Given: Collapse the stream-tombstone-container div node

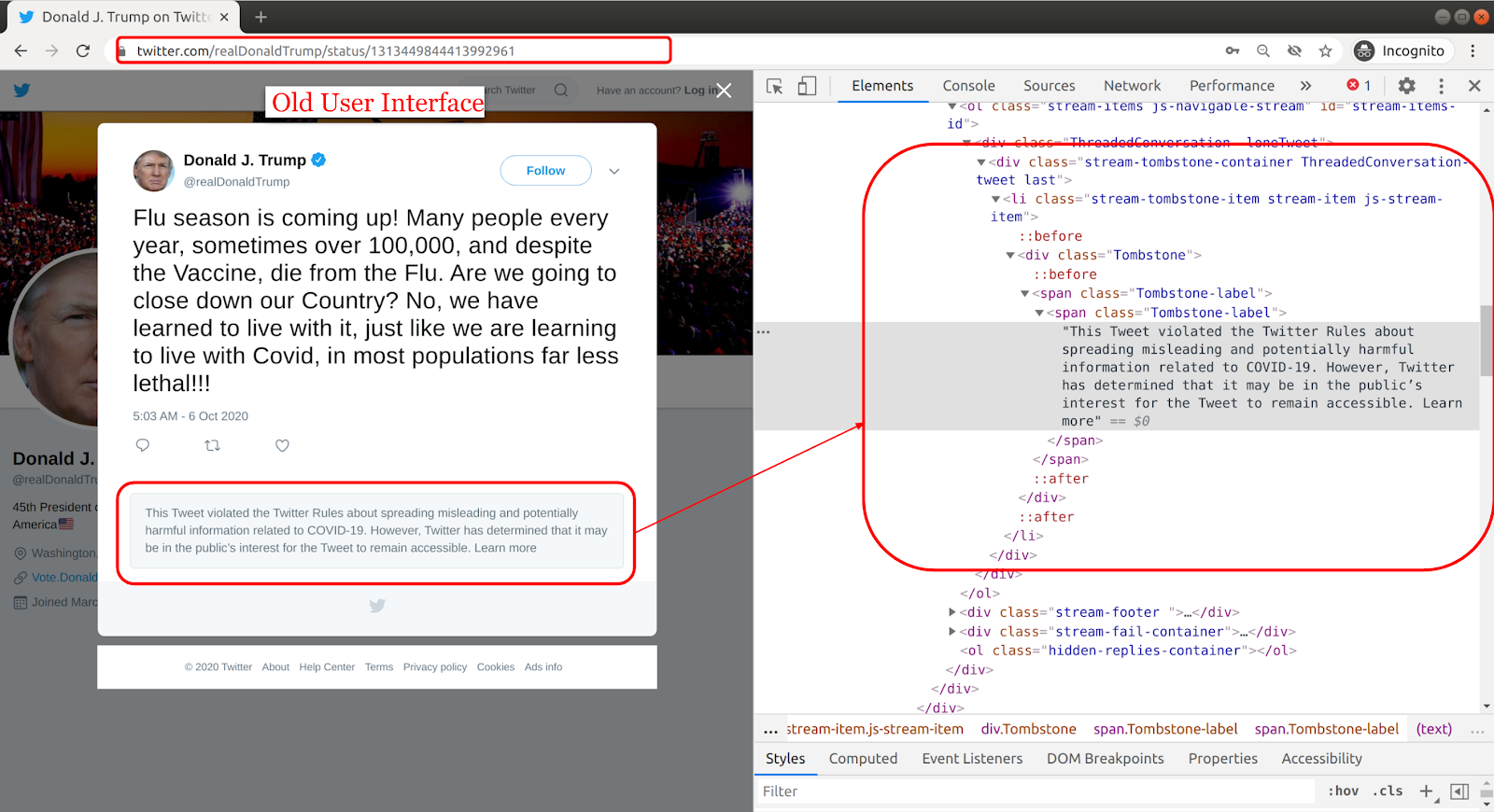Looking at the screenshot, I should click(981, 162).
